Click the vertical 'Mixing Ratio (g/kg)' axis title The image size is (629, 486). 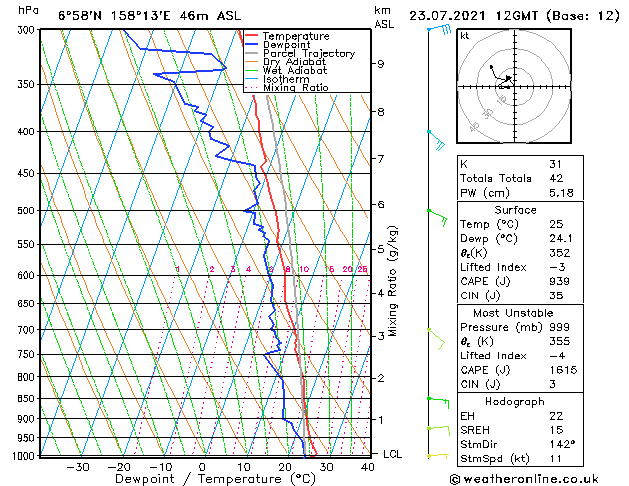pyautogui.click(x=392, y=281)
